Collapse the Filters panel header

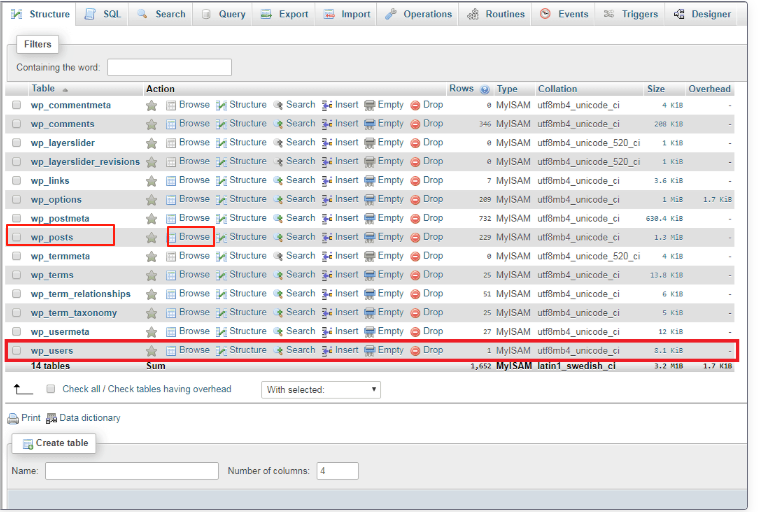(x=38, y=45)
